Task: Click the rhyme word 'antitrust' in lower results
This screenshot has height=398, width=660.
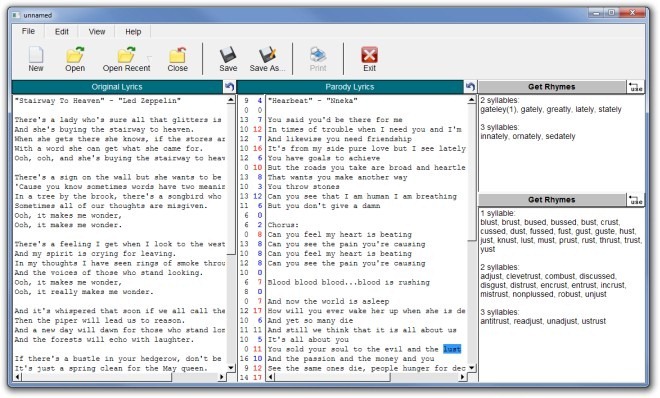Action: coord(495,321)
